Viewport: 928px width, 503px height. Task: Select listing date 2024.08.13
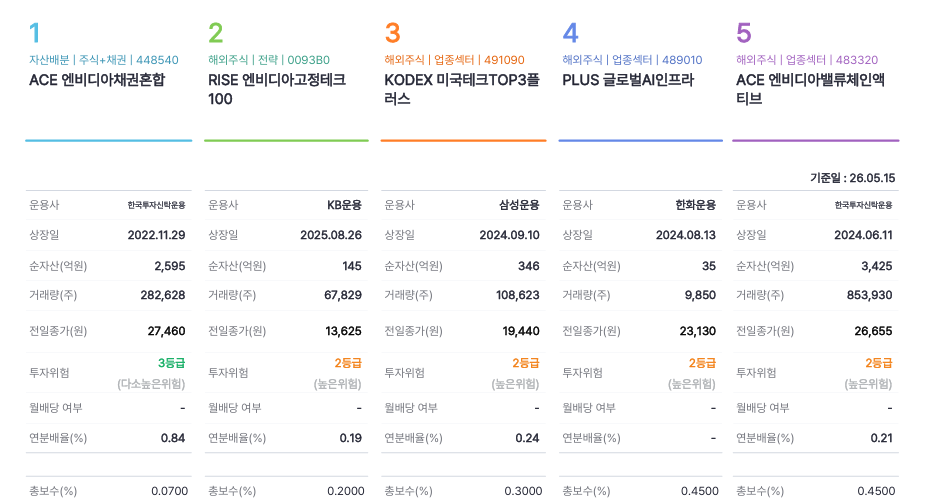click(x=685, y=235)
